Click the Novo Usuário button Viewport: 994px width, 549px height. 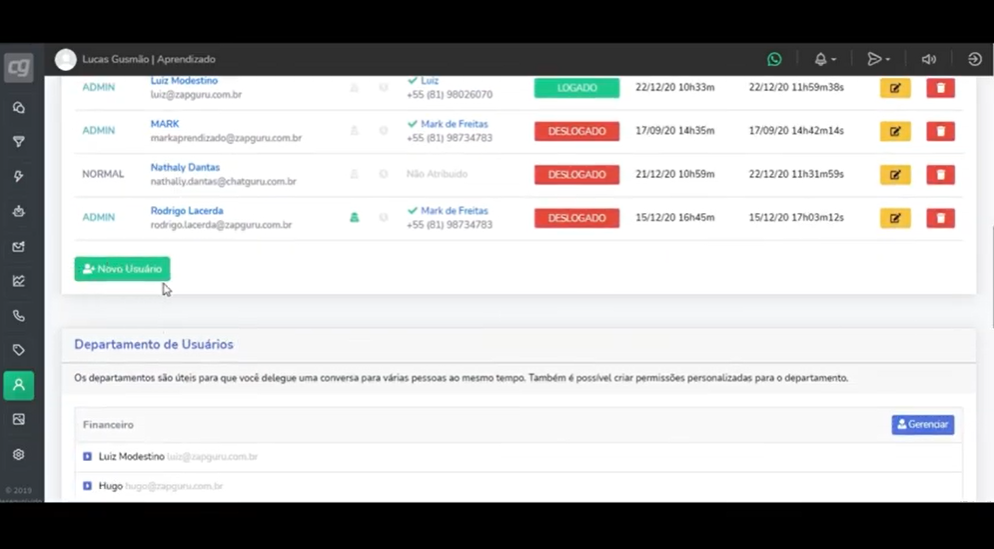pyautogui.click(x=122, y=269)
